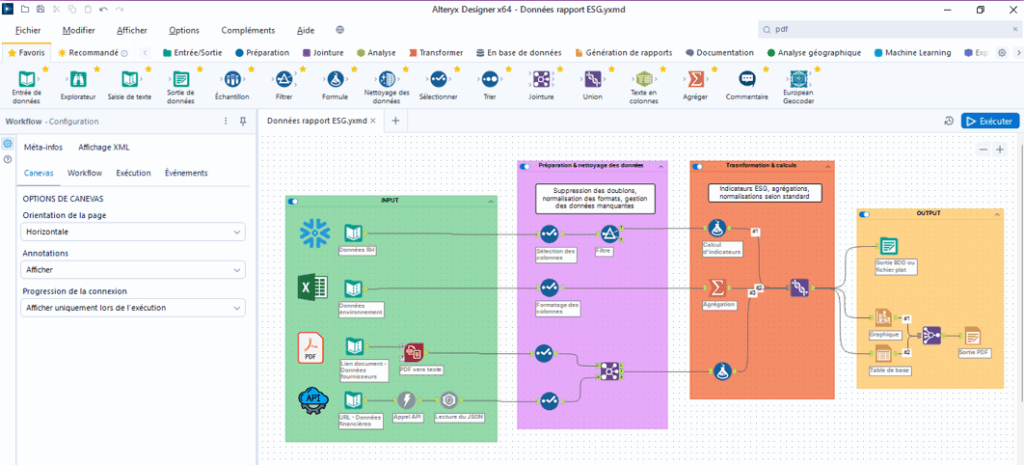
Task: Select the Filtrer tool in the favorites palette
Action: click(283, 79)
